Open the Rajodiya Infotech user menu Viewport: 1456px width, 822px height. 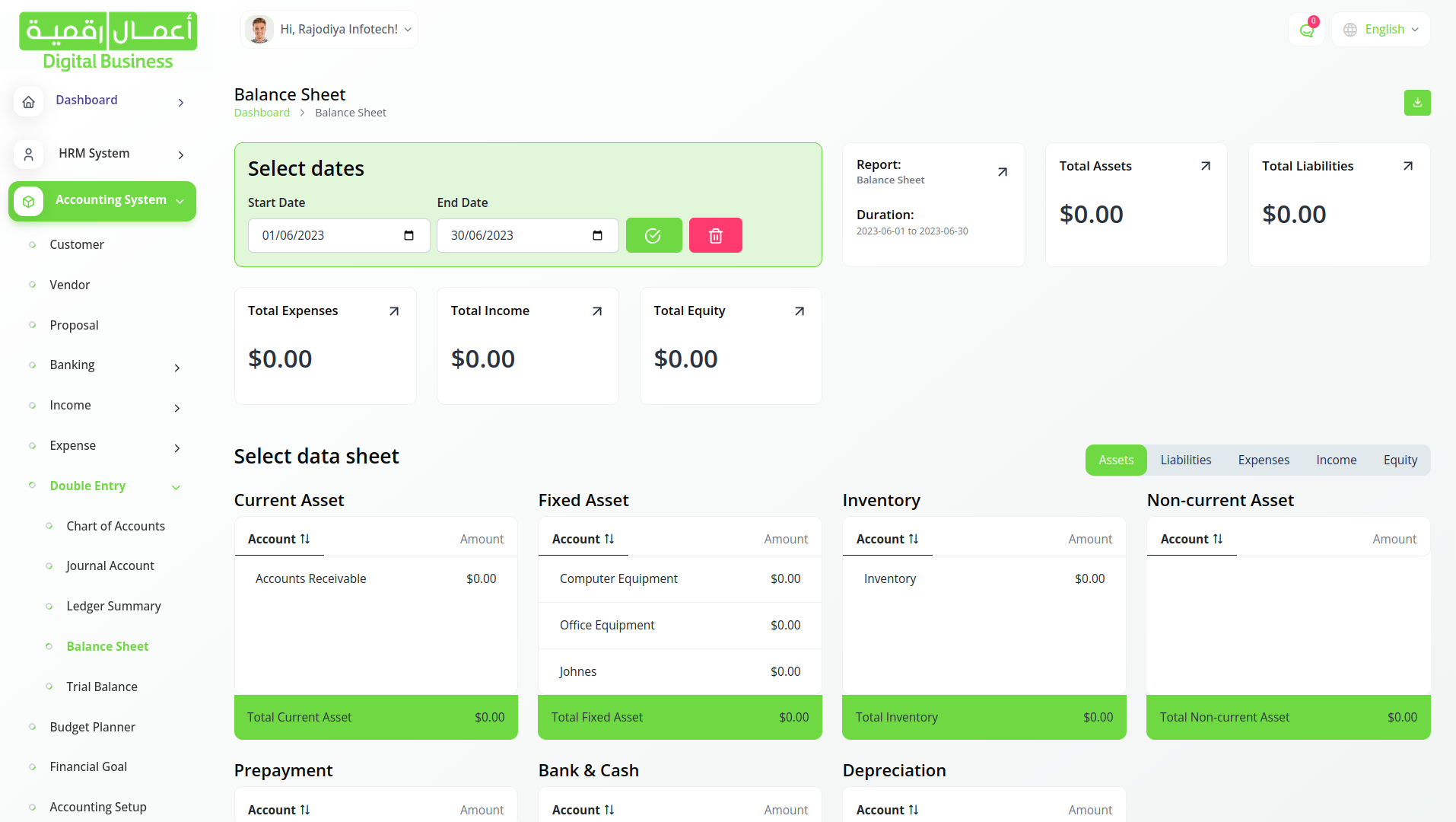330,30
